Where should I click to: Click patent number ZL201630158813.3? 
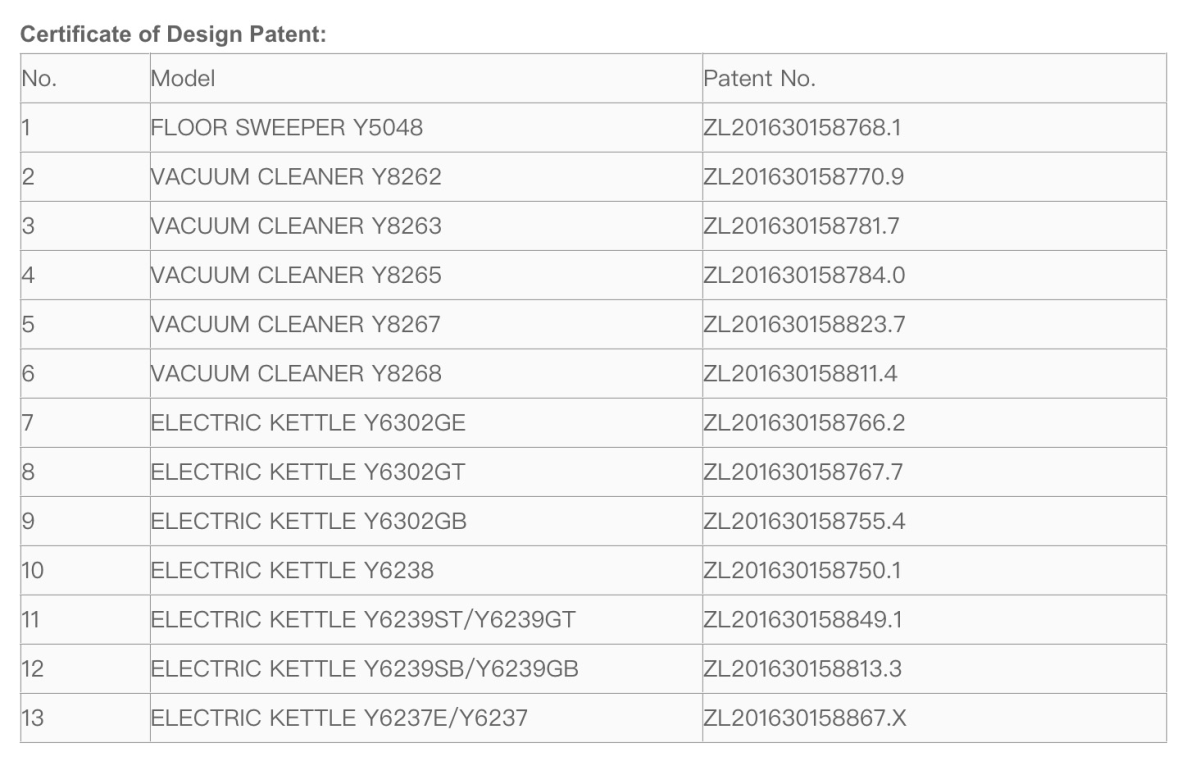pos(803,669)
